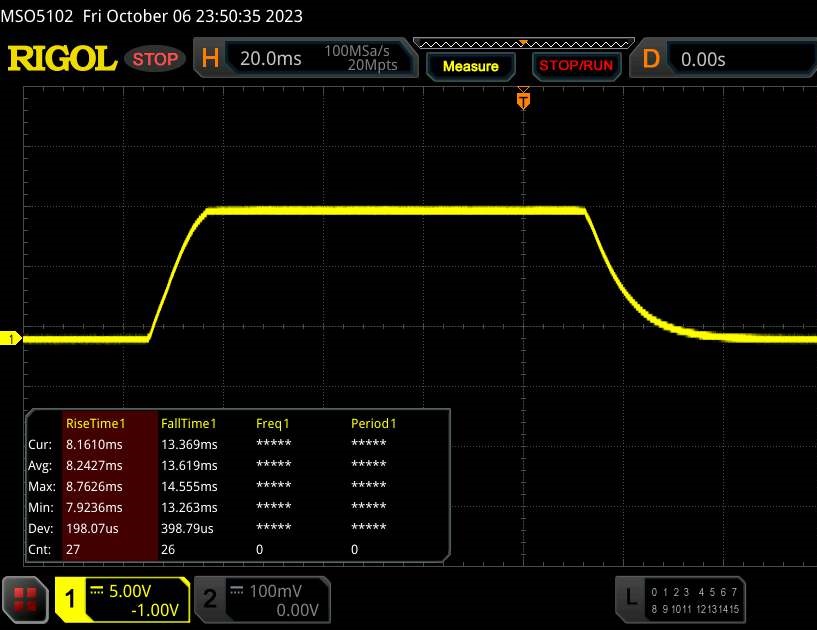Click the RIGOL logo
This screenshot has height=630, width=817.
tap(62, 58)
